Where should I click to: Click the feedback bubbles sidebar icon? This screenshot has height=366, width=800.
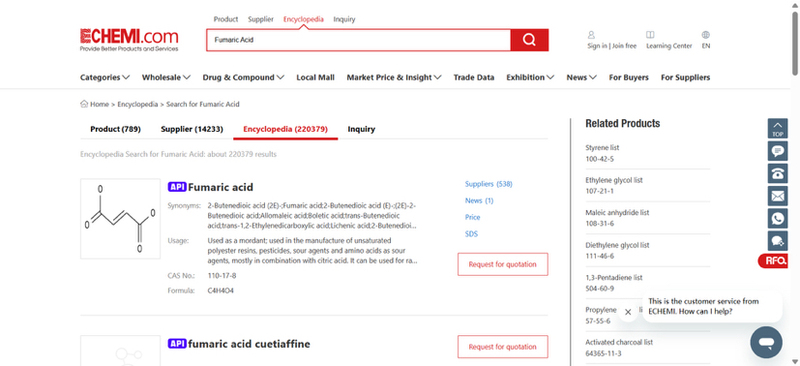(x=778, y=241)
